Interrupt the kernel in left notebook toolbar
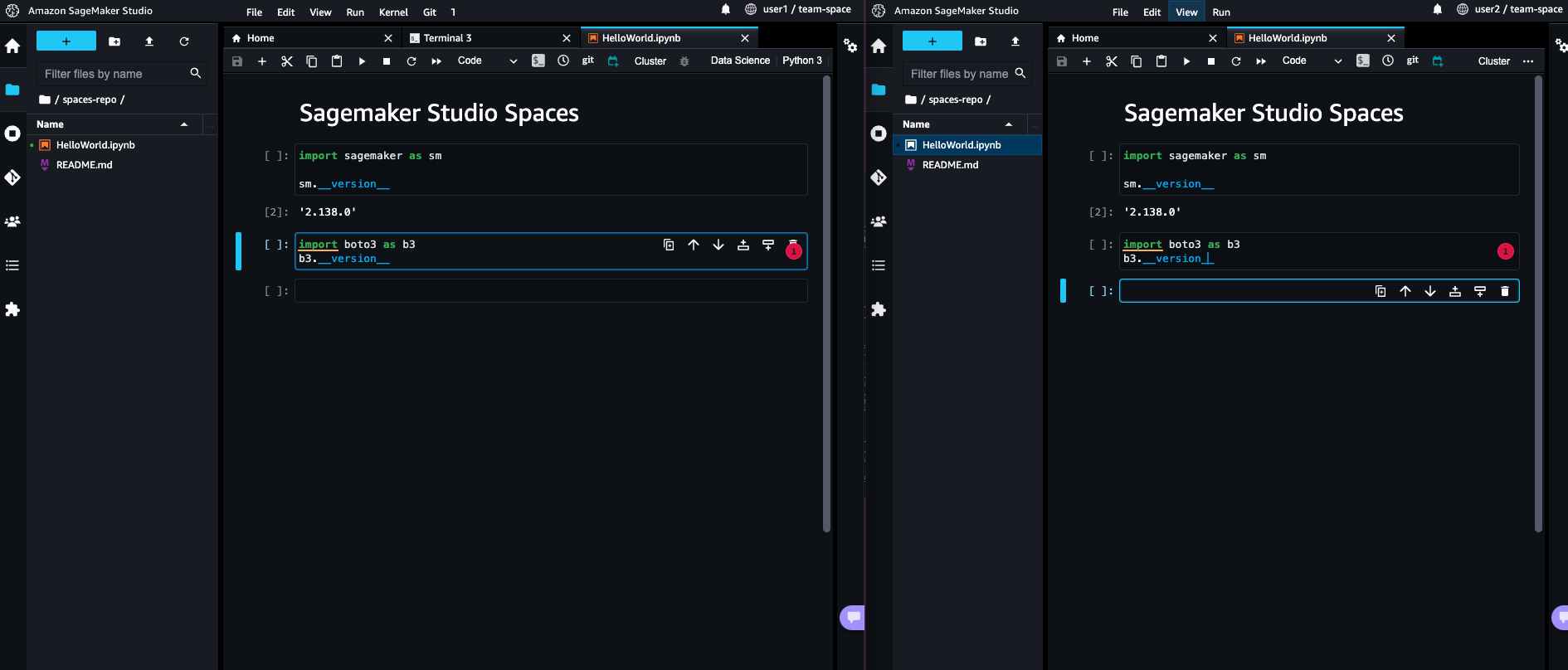1568x670 pixels. (x=387, y=61)
